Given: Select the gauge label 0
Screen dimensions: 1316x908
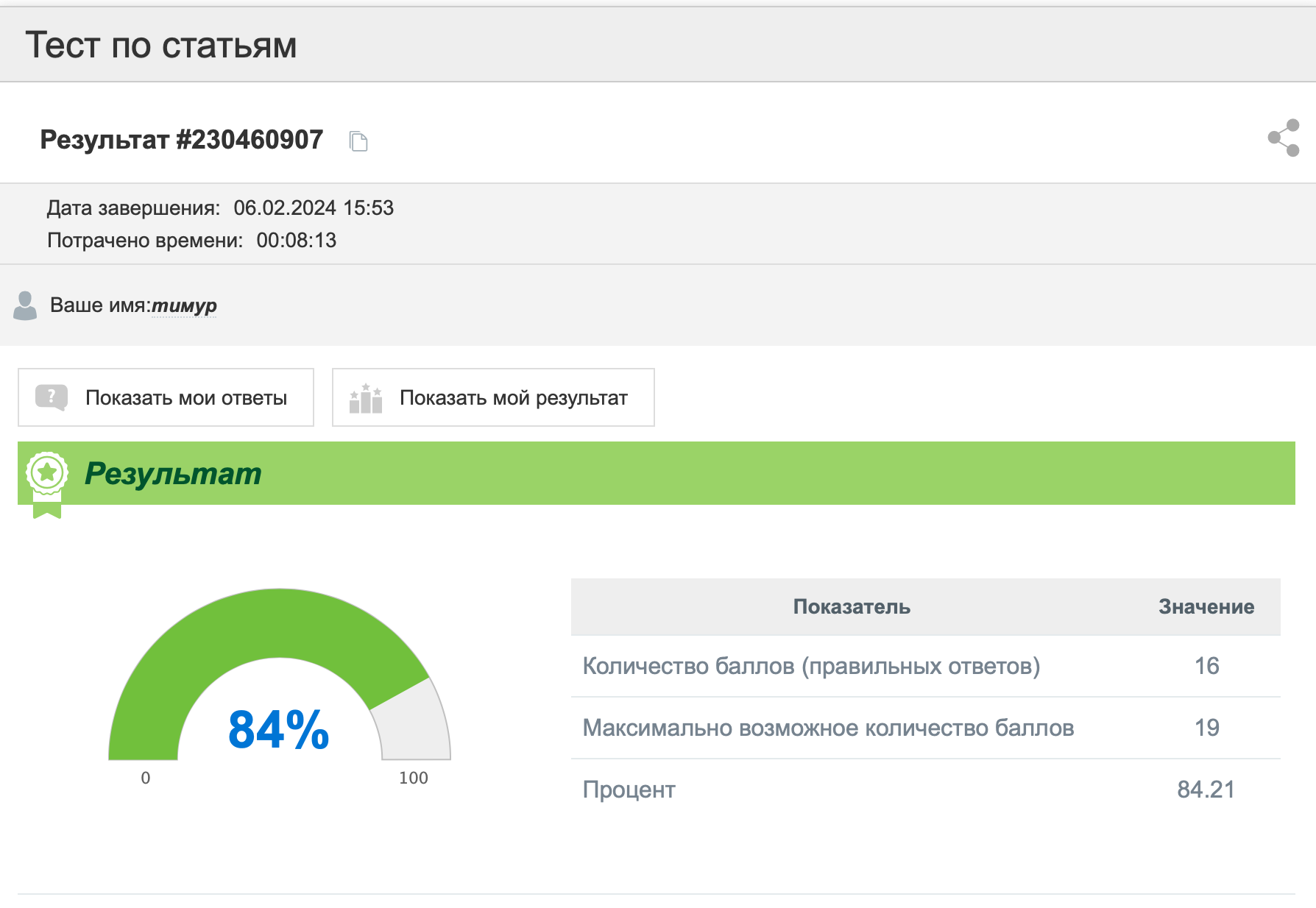Looking at the screenshot, I should point(146,778).
